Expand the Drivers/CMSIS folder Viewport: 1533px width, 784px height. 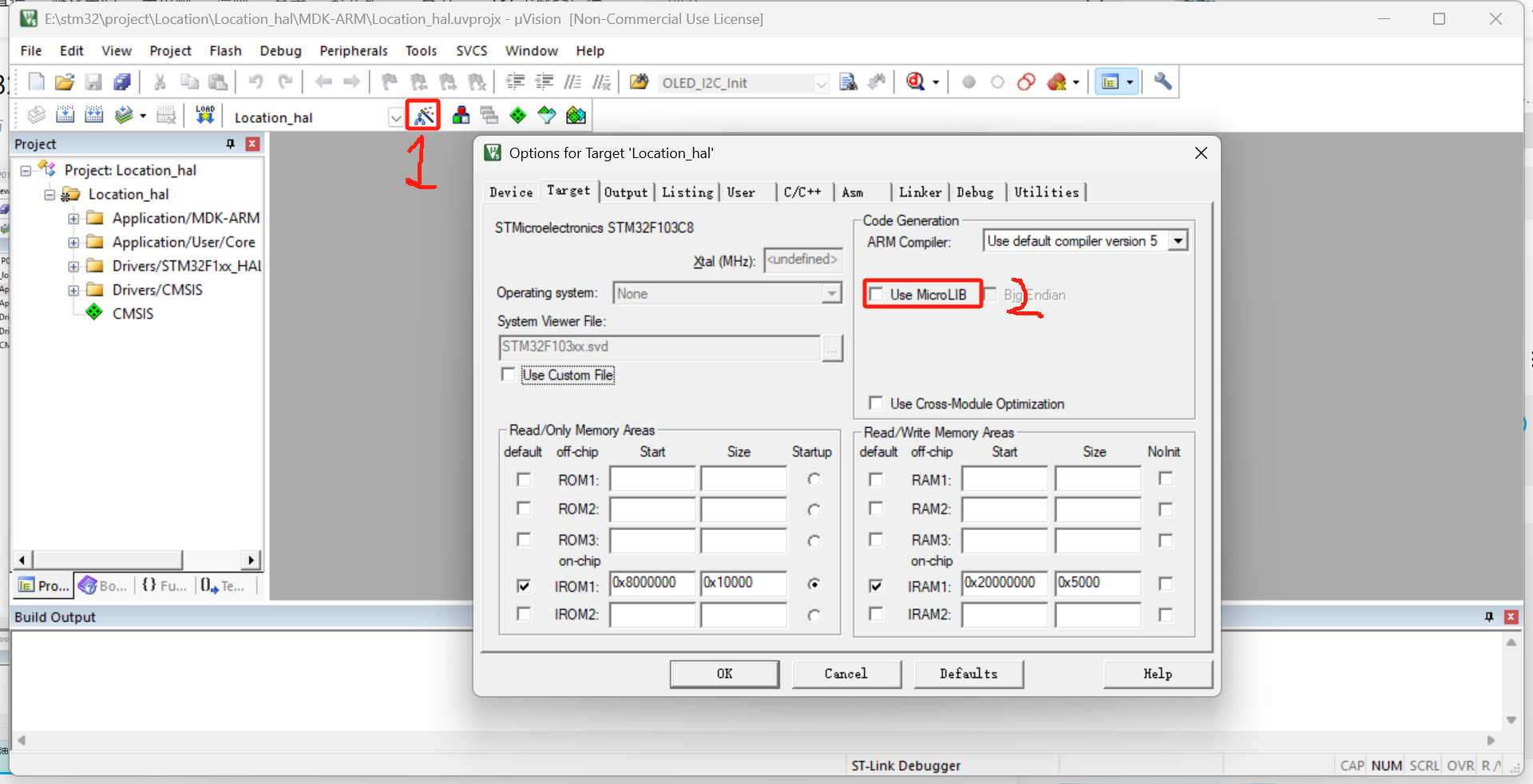(x=73, y=291)
